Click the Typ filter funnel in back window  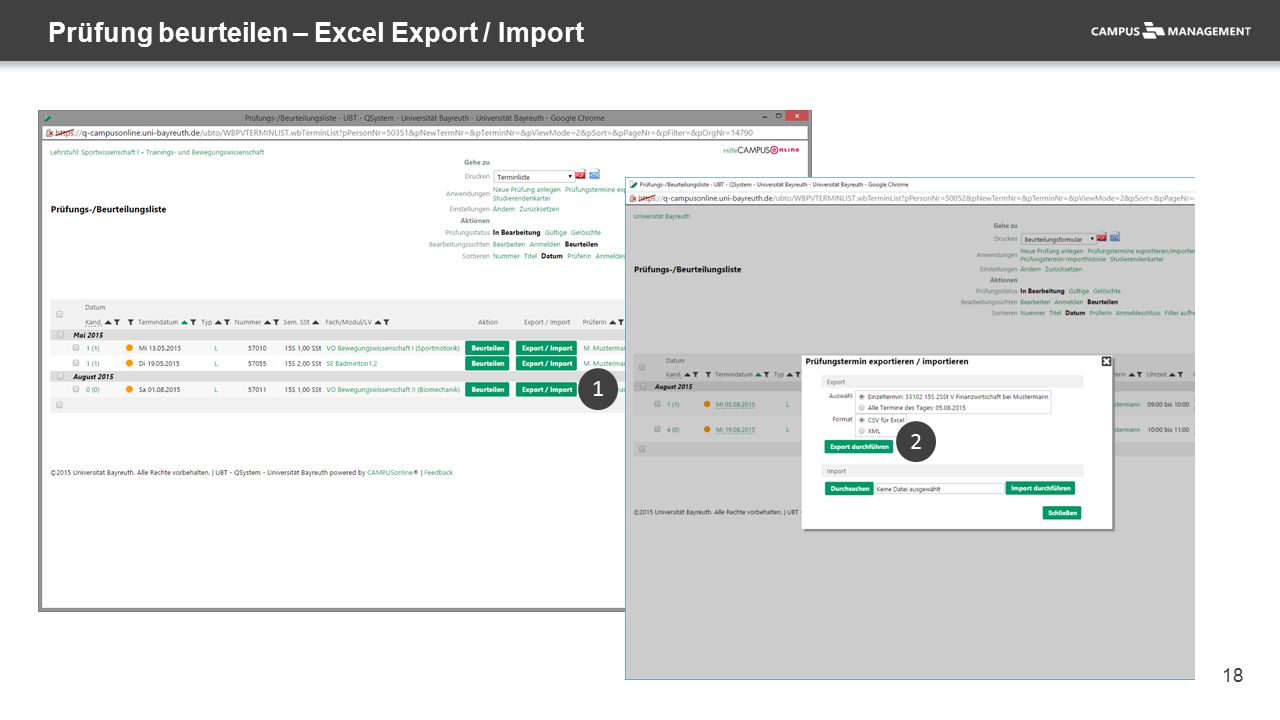(x=227, y=323)
